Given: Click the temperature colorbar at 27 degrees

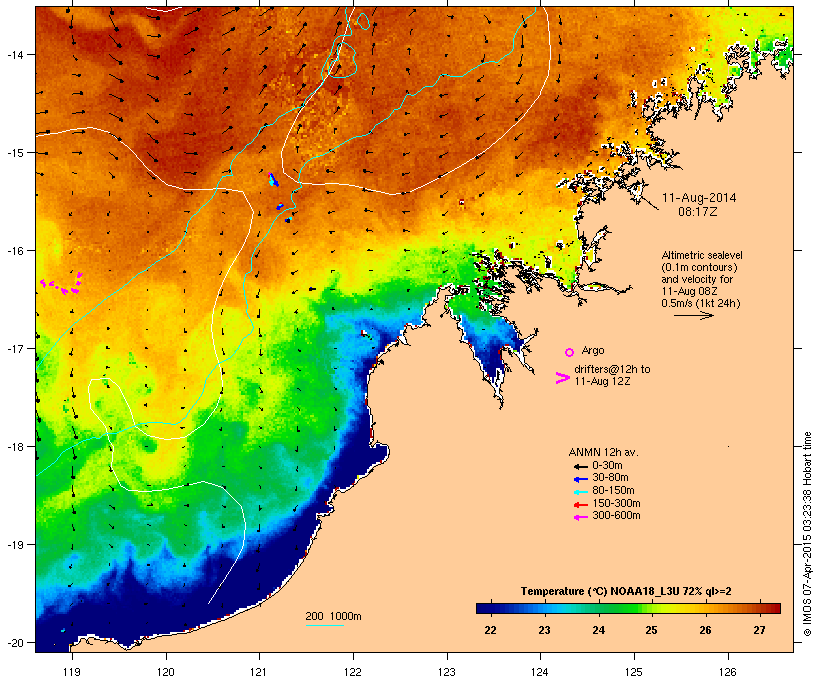Looking at the screenshot, I should (x=759, y=608).
